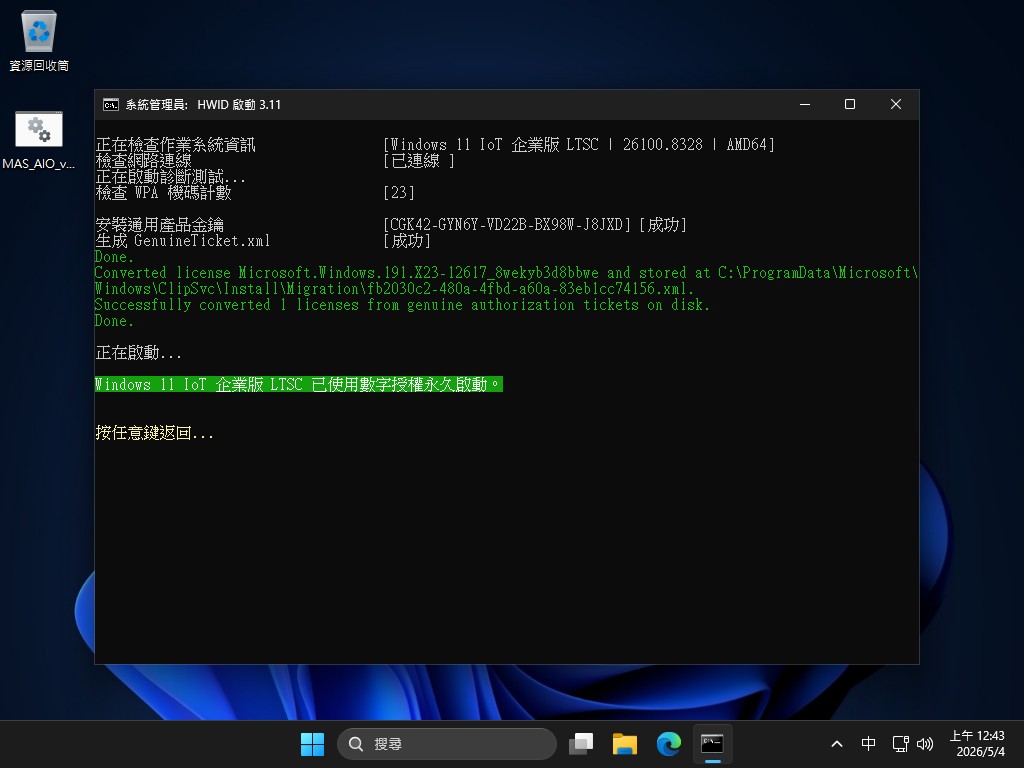
Task: Open the Recycle Bin desktop icon
Action: point(39,40)
